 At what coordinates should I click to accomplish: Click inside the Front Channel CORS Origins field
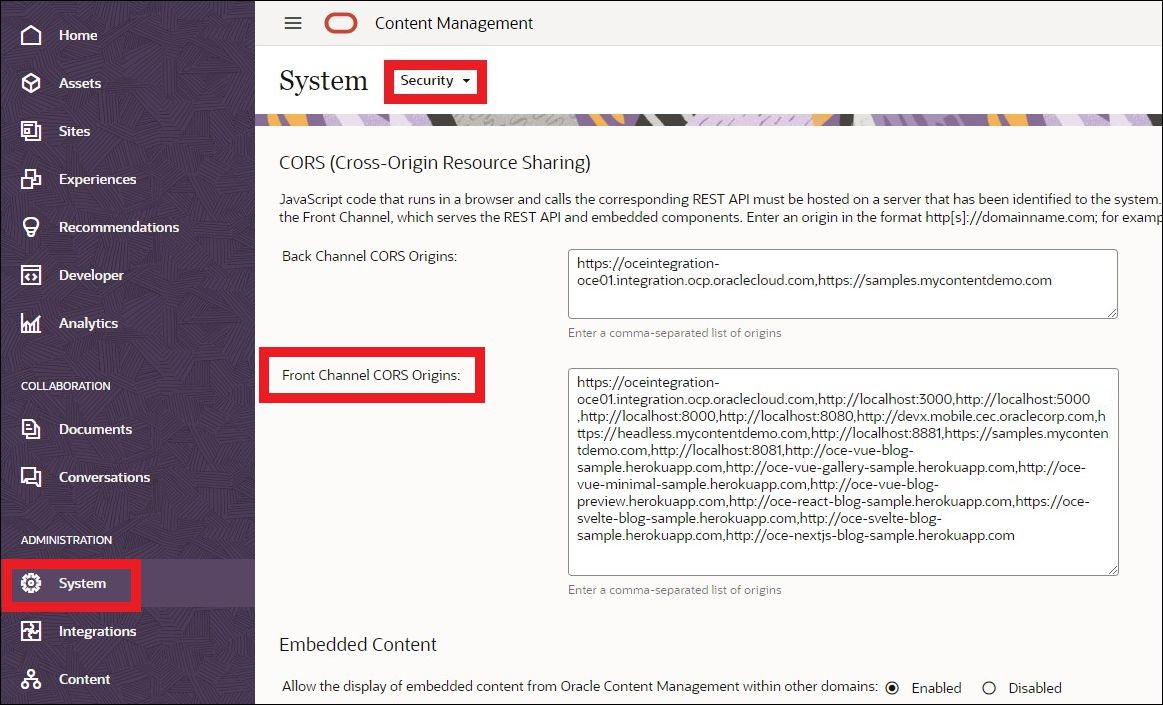[843, 470]
